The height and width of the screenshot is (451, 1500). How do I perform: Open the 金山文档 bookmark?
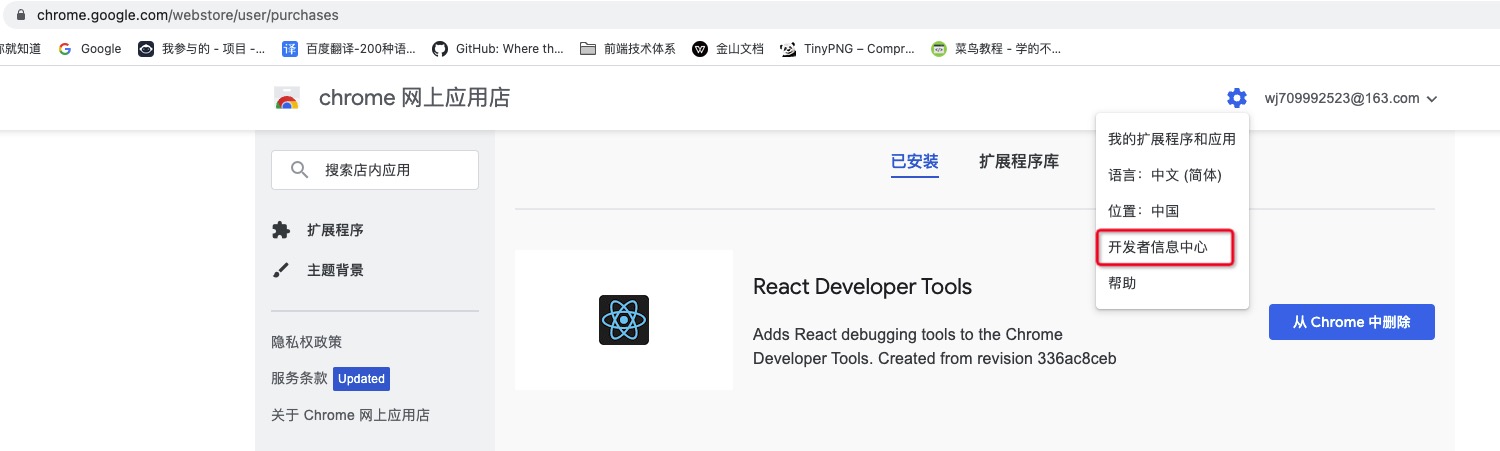click(x=728, y=48)
